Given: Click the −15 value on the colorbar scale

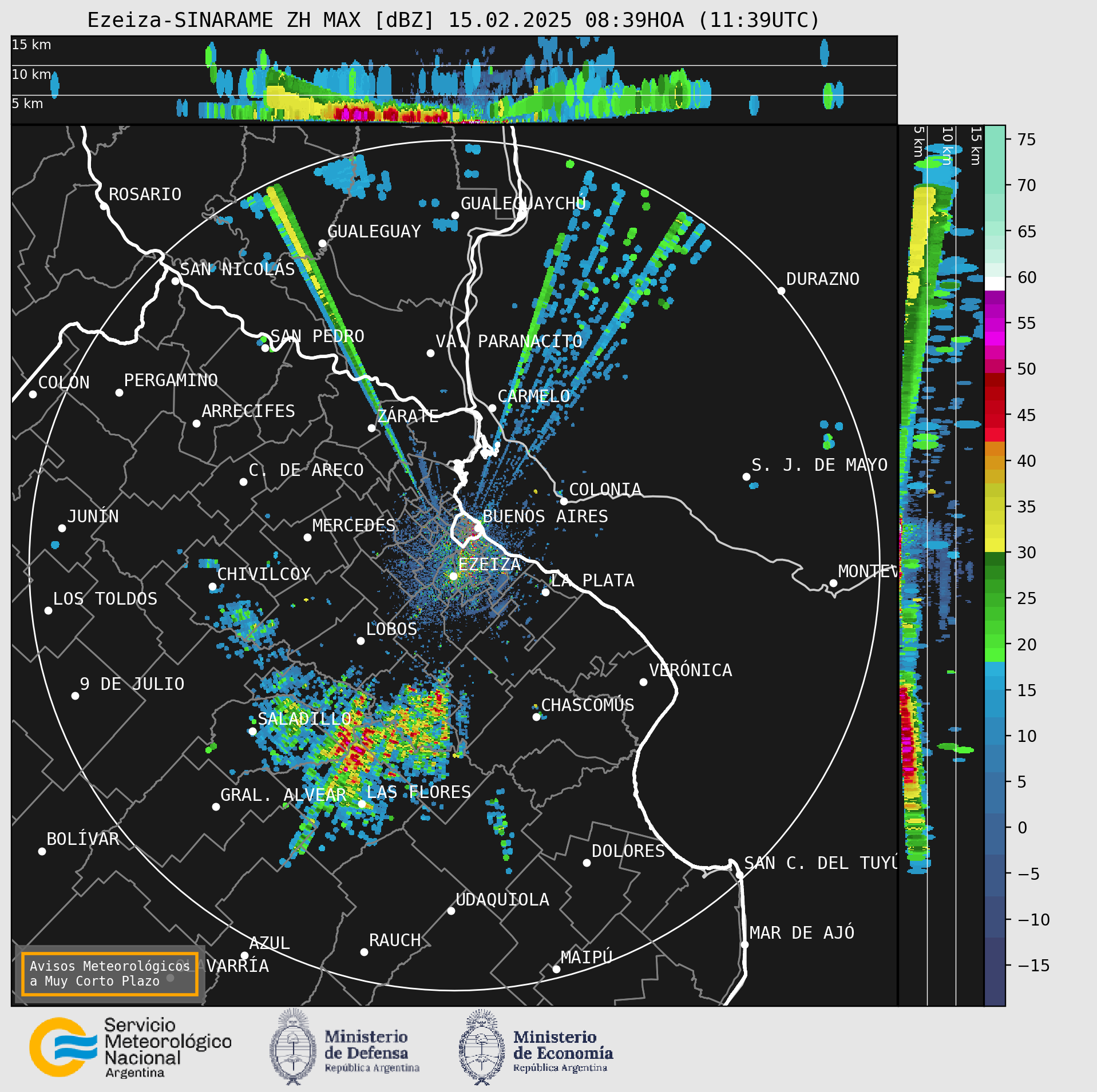Looking at the screenshot, I should (1033, 966).
